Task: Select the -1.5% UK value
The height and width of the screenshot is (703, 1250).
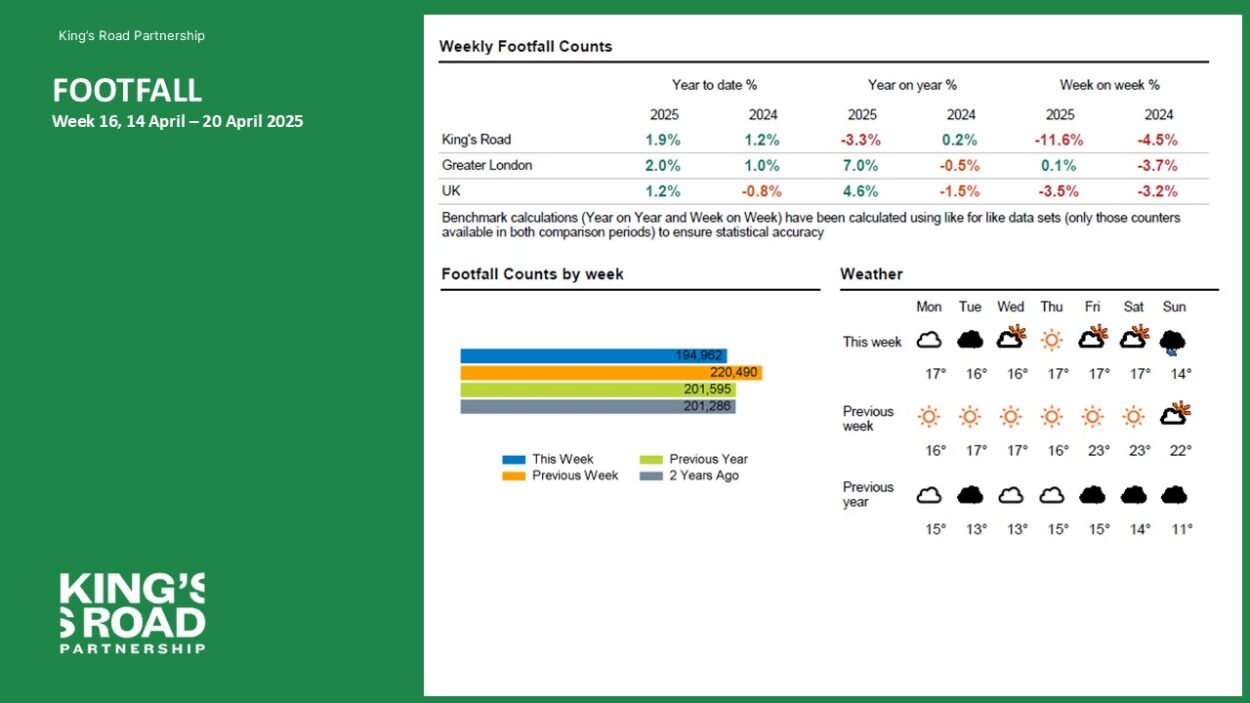Action: (960, 191)
